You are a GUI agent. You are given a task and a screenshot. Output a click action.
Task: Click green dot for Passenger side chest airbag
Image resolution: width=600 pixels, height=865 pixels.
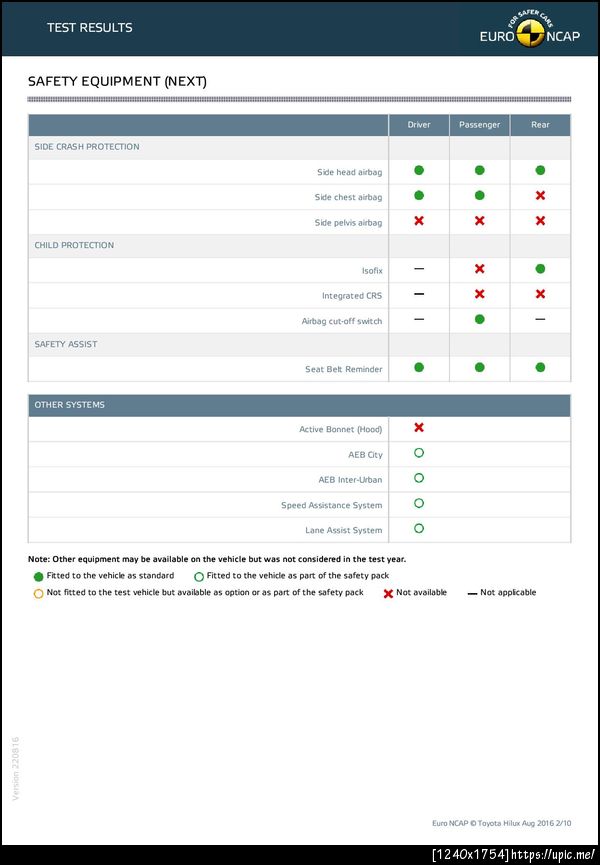(x=480, y=195)
